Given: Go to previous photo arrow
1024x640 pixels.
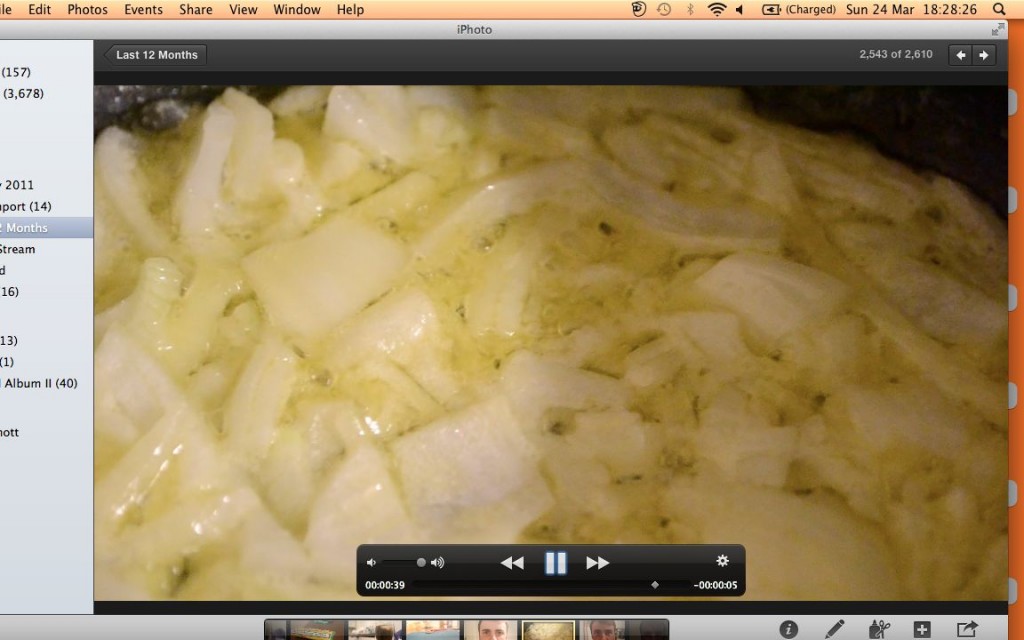Looking at the screenshot, I should coord(961,55).
